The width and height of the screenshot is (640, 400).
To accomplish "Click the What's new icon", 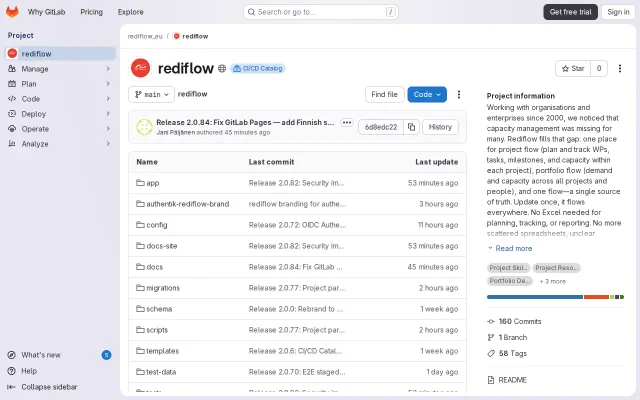I will pos(12,355).
